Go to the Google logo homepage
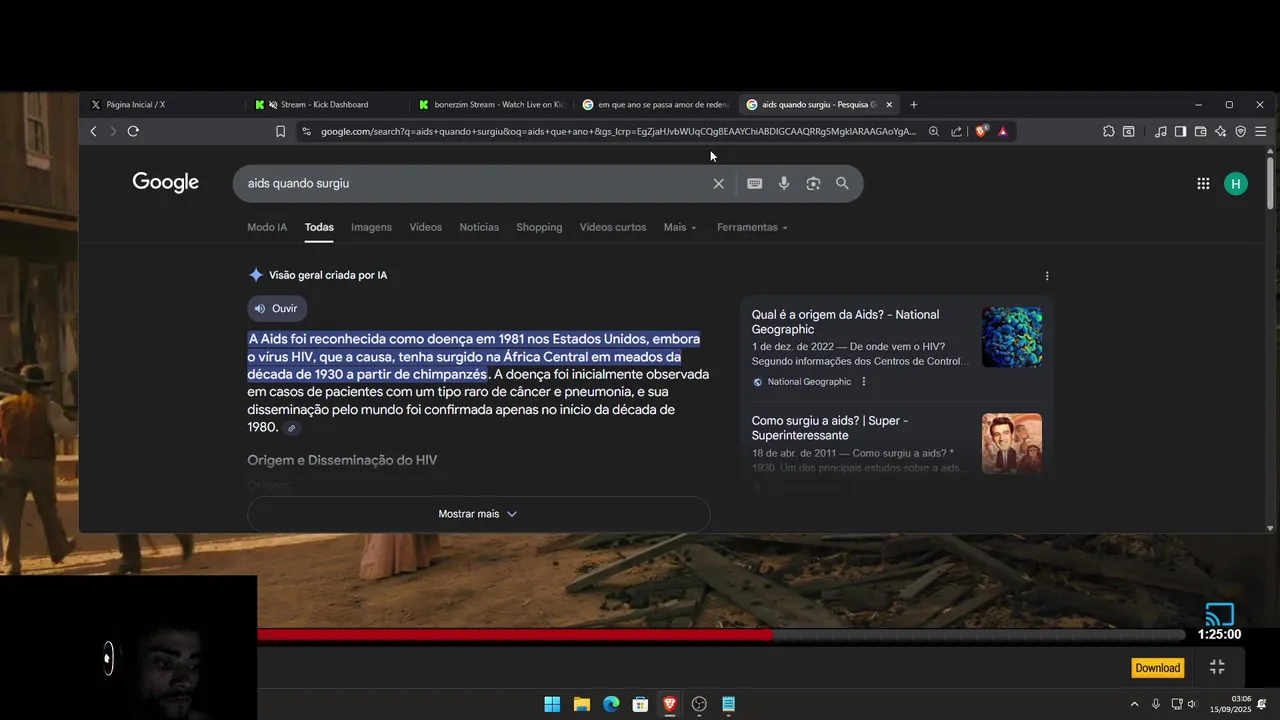 [165, 182]
